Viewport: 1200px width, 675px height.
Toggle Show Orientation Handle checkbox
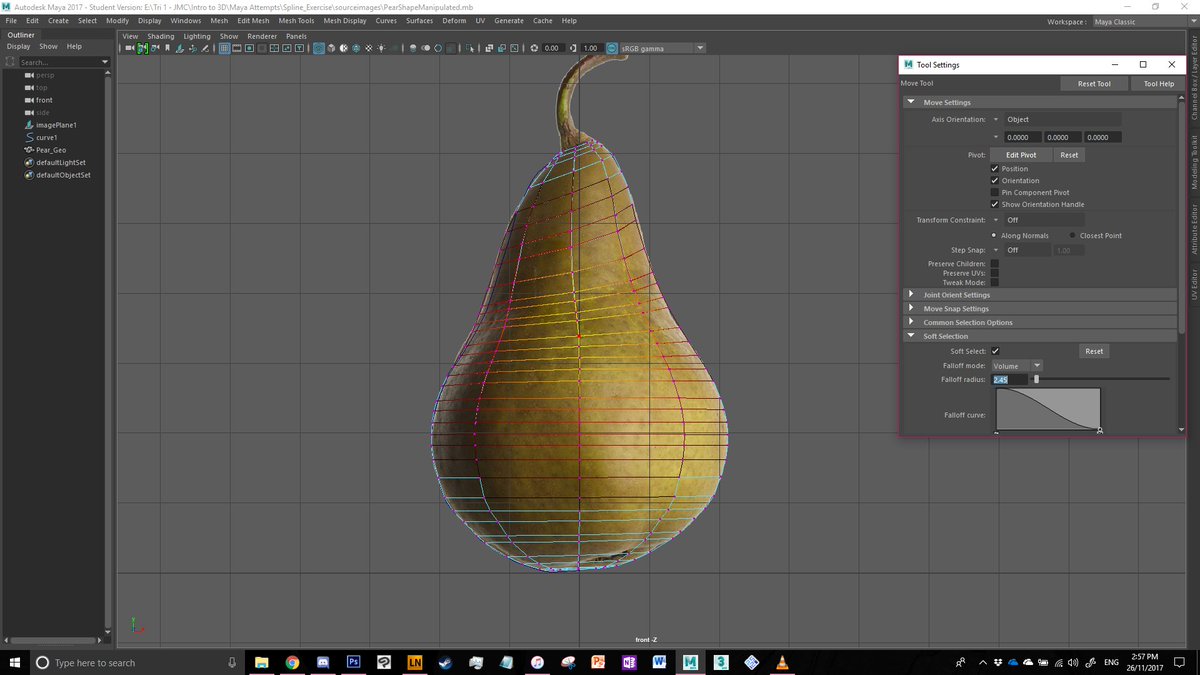[x=995, y=205]
